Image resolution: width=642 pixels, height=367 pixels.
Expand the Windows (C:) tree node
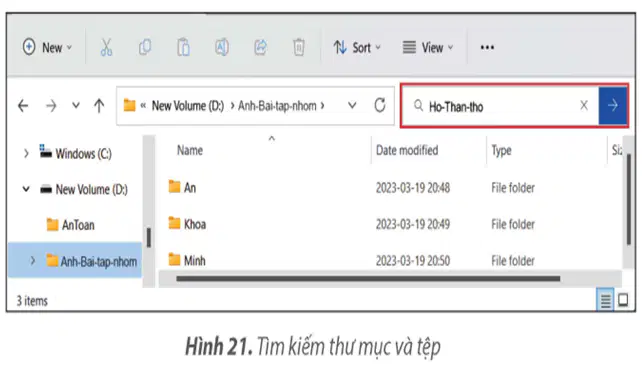(x=26, y=154)
